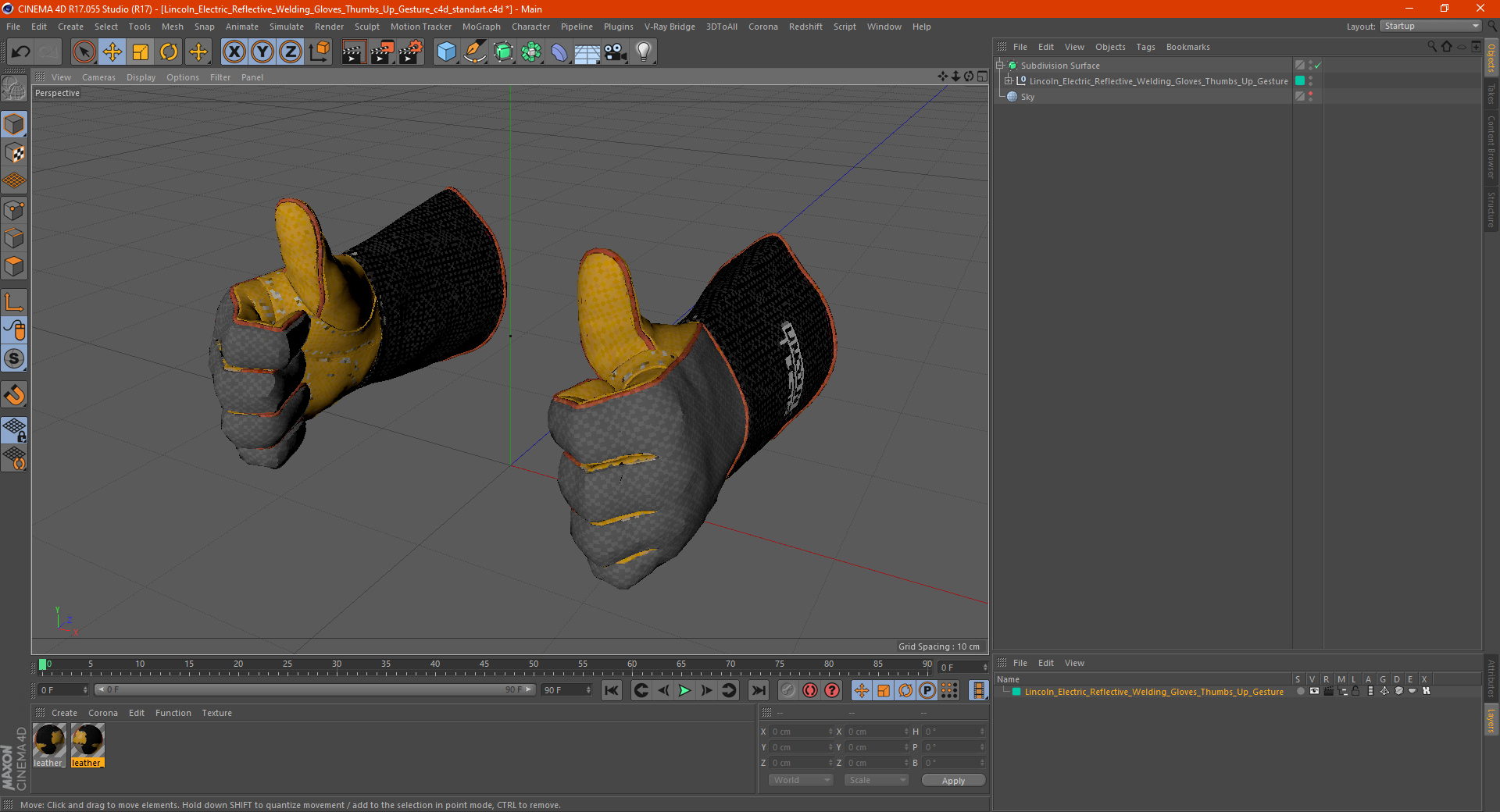
Task: Open the Mesh menu
Action: click(x=172, y=27)
